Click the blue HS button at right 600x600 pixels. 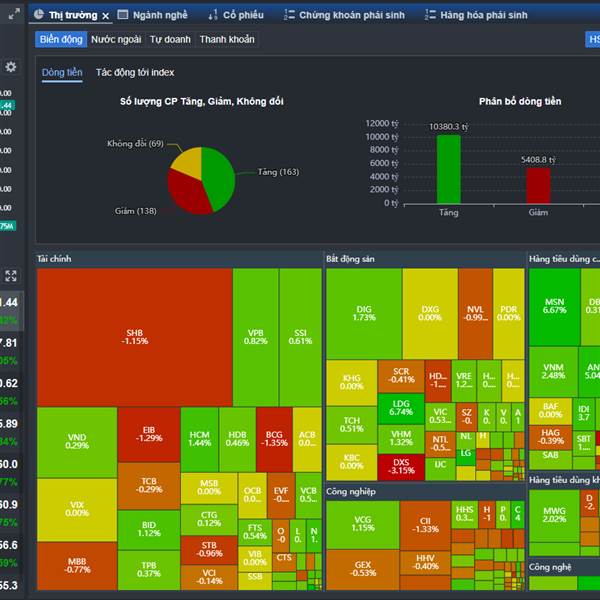pyautogui.click(x=593, y=39)
